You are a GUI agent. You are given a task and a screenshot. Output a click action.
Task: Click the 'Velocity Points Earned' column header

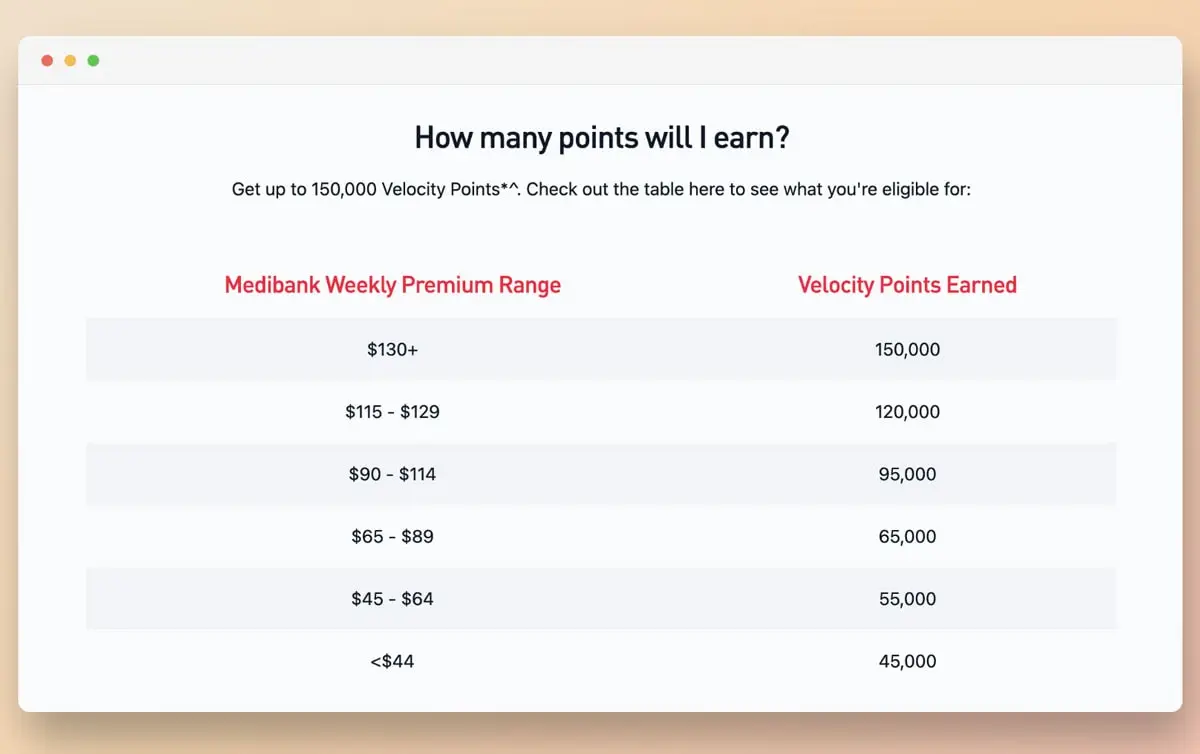point(907,285)
